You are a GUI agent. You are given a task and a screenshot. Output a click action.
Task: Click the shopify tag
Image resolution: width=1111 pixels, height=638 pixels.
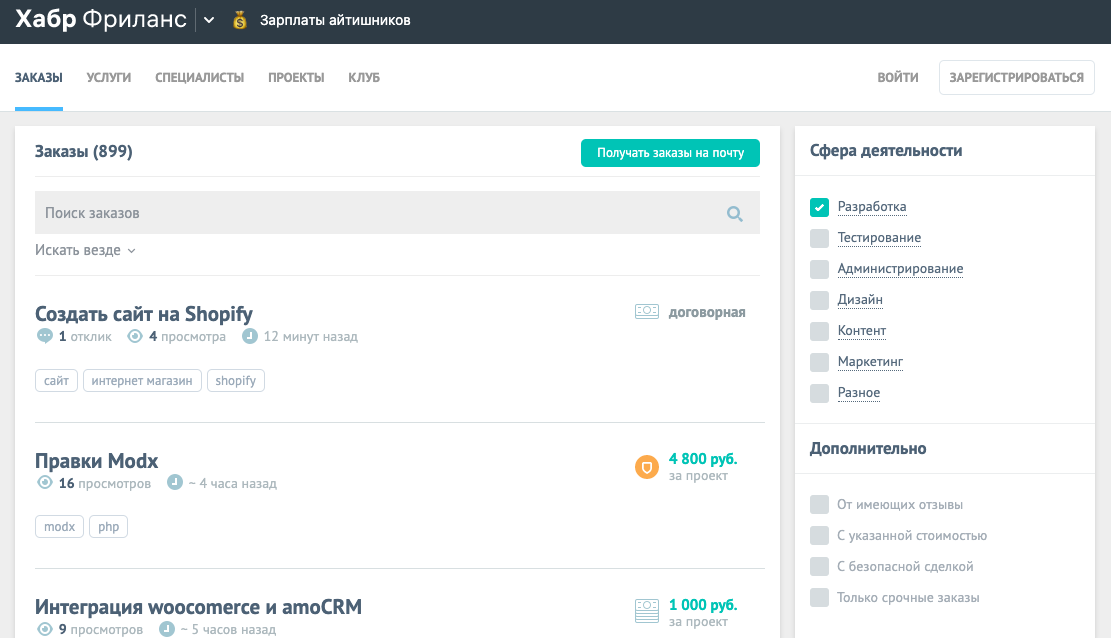(x=235, y=381)
